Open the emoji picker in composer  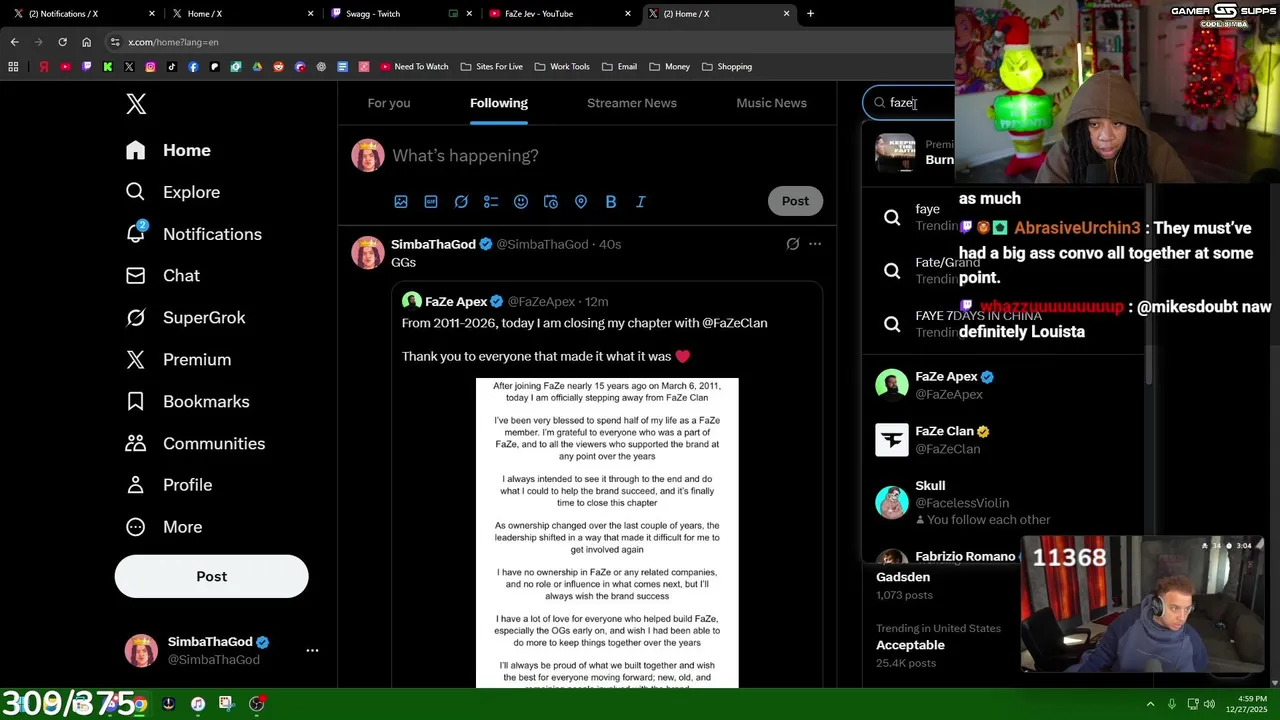tap(521, 202)
